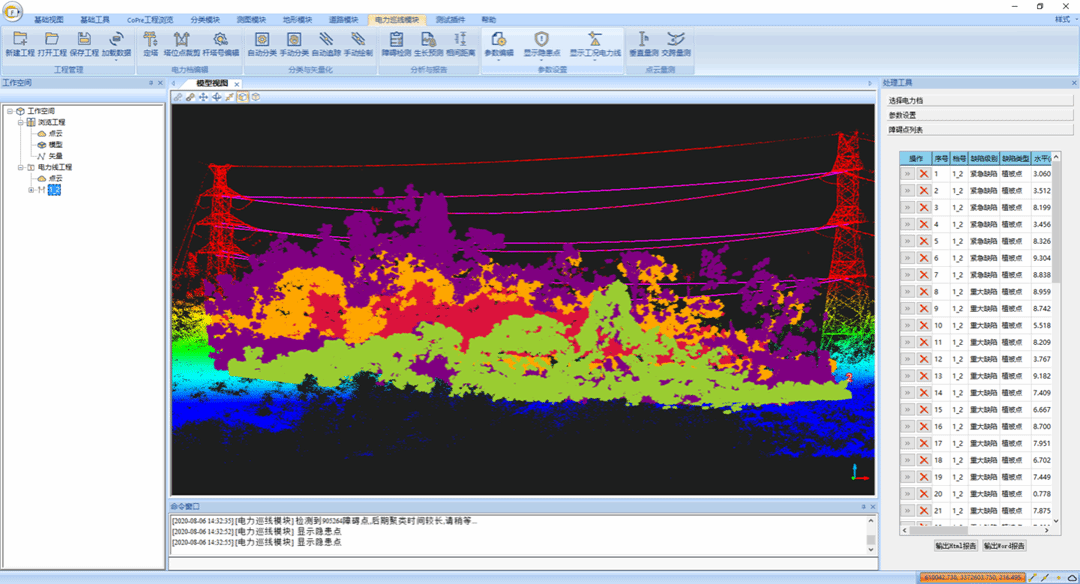Viewport: 1080px width, 584px height.
Task: Delete obstacle row 5 with red X
Action: point(924,241)
